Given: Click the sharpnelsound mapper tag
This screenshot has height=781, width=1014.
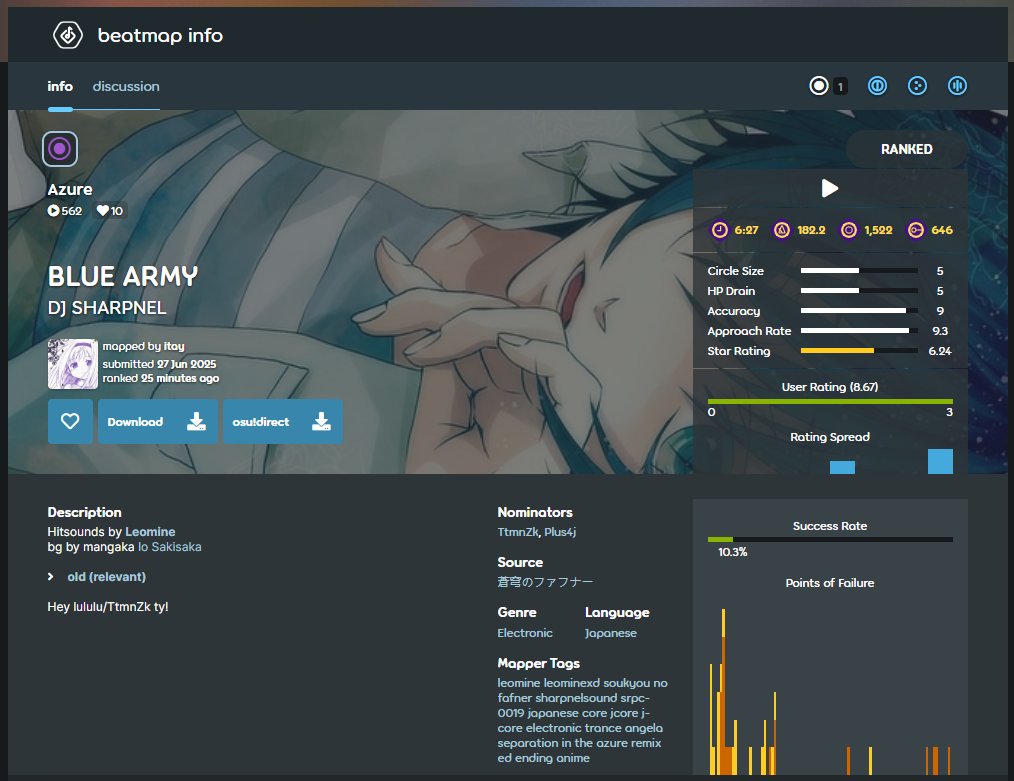Looking at the screenshot, I should coord(576,698).
